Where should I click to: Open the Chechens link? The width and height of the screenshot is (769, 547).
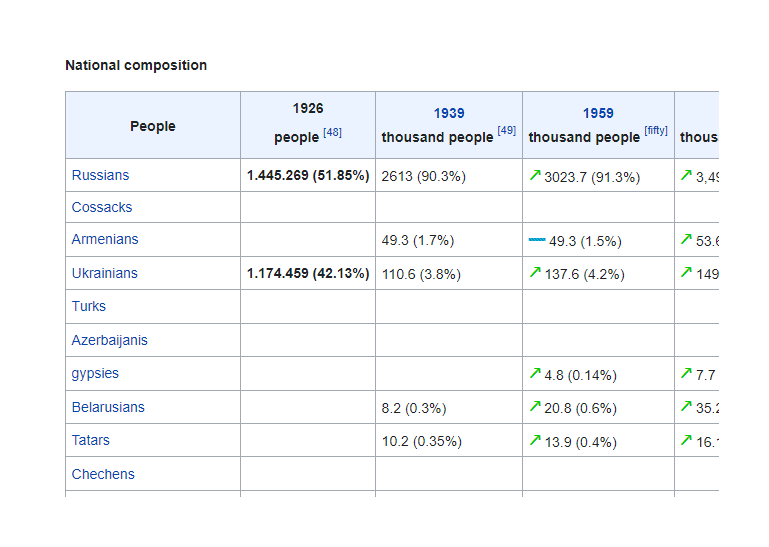(103, 474)
